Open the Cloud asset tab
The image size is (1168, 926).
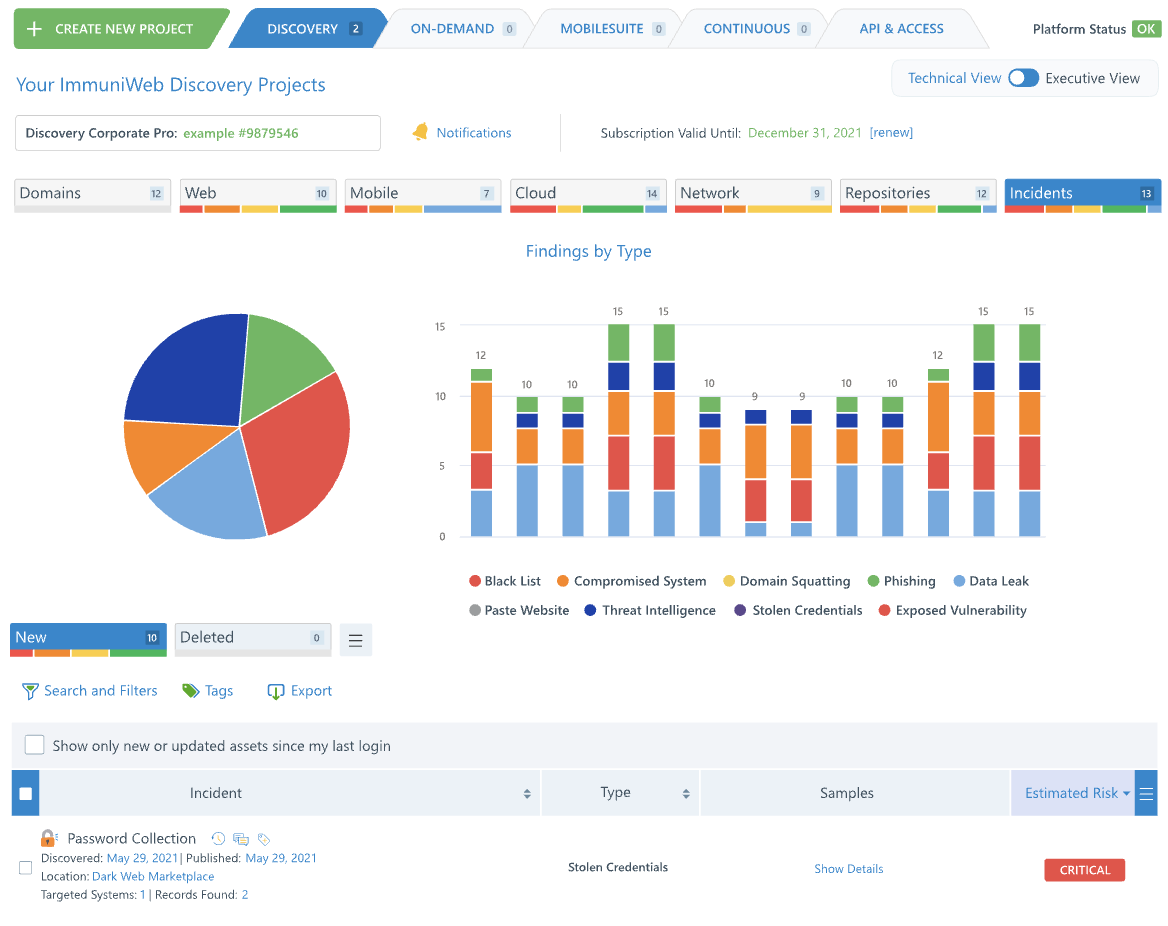(588, 195)
